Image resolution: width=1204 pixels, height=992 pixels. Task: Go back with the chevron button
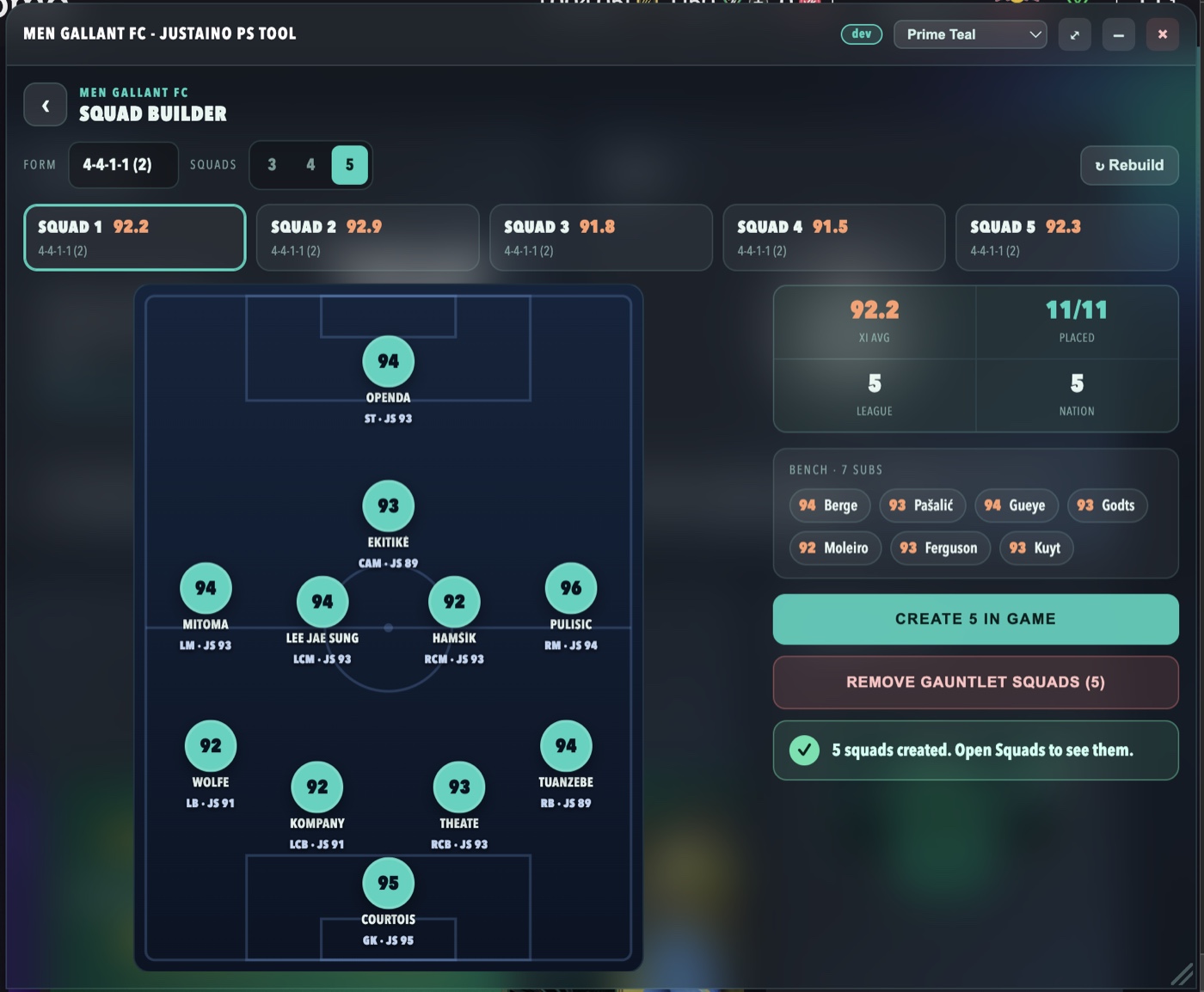click(x=45, y=105)
